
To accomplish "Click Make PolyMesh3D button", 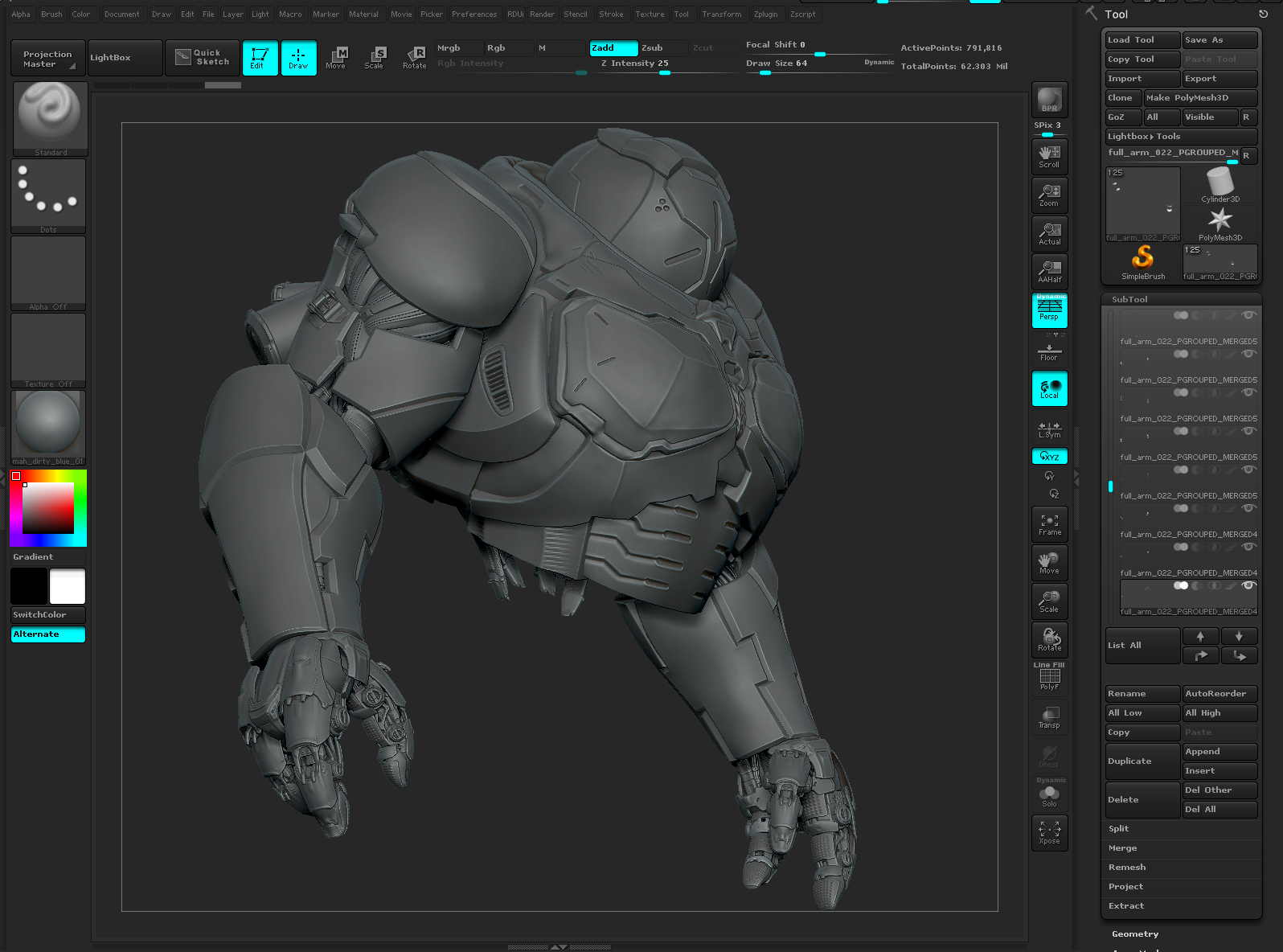I will tap(1200, 98).
